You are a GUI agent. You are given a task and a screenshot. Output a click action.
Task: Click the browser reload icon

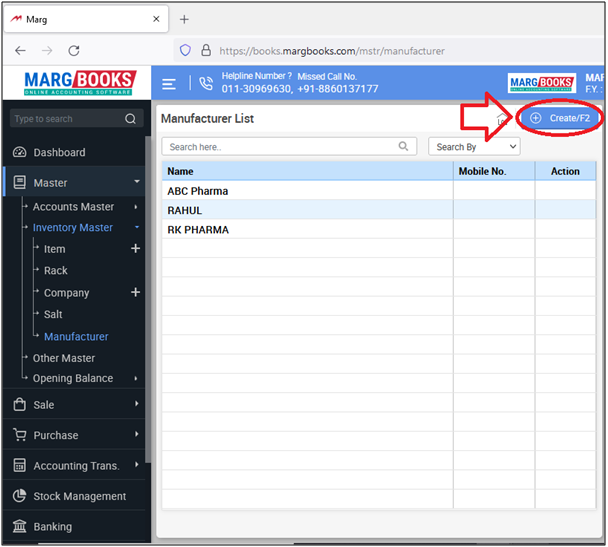pyautogui.click(x=74, y=50)
